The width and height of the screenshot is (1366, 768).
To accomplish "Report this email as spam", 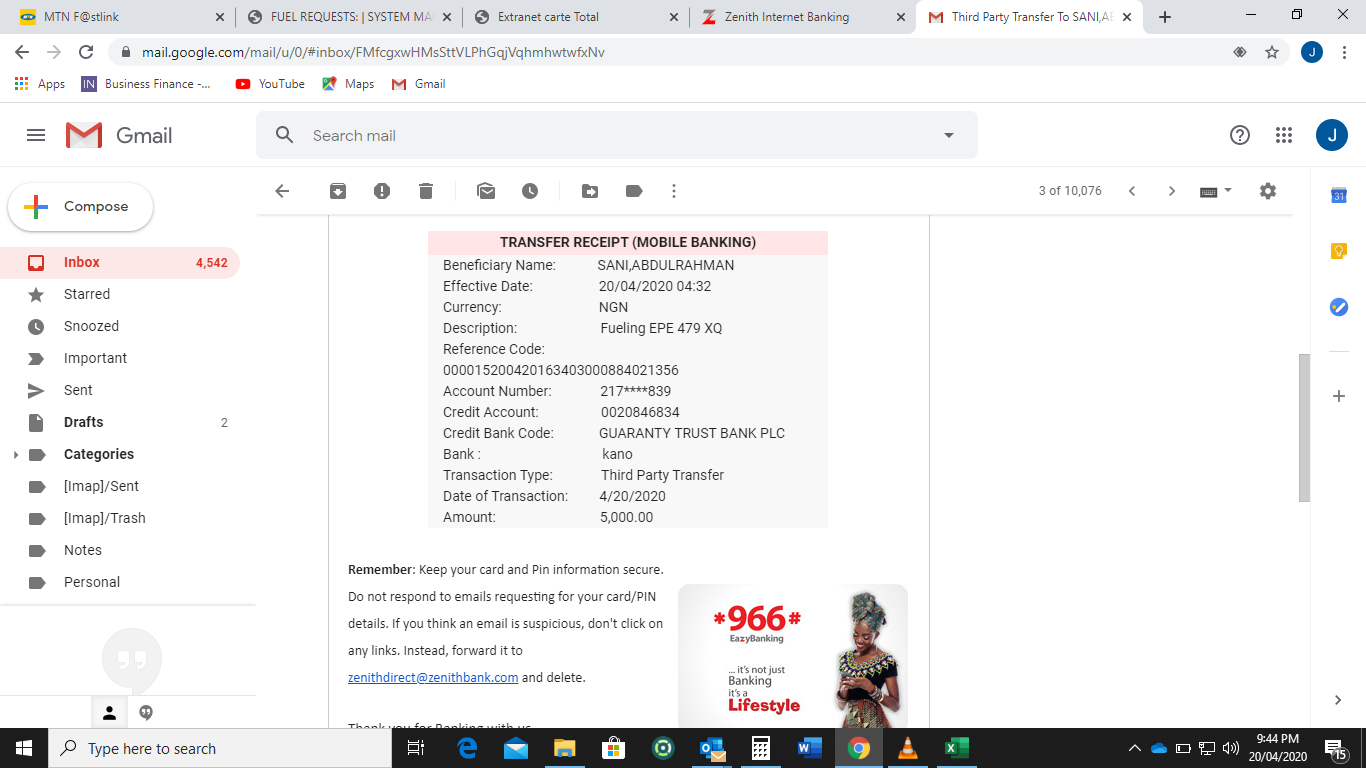I will 382,191.
